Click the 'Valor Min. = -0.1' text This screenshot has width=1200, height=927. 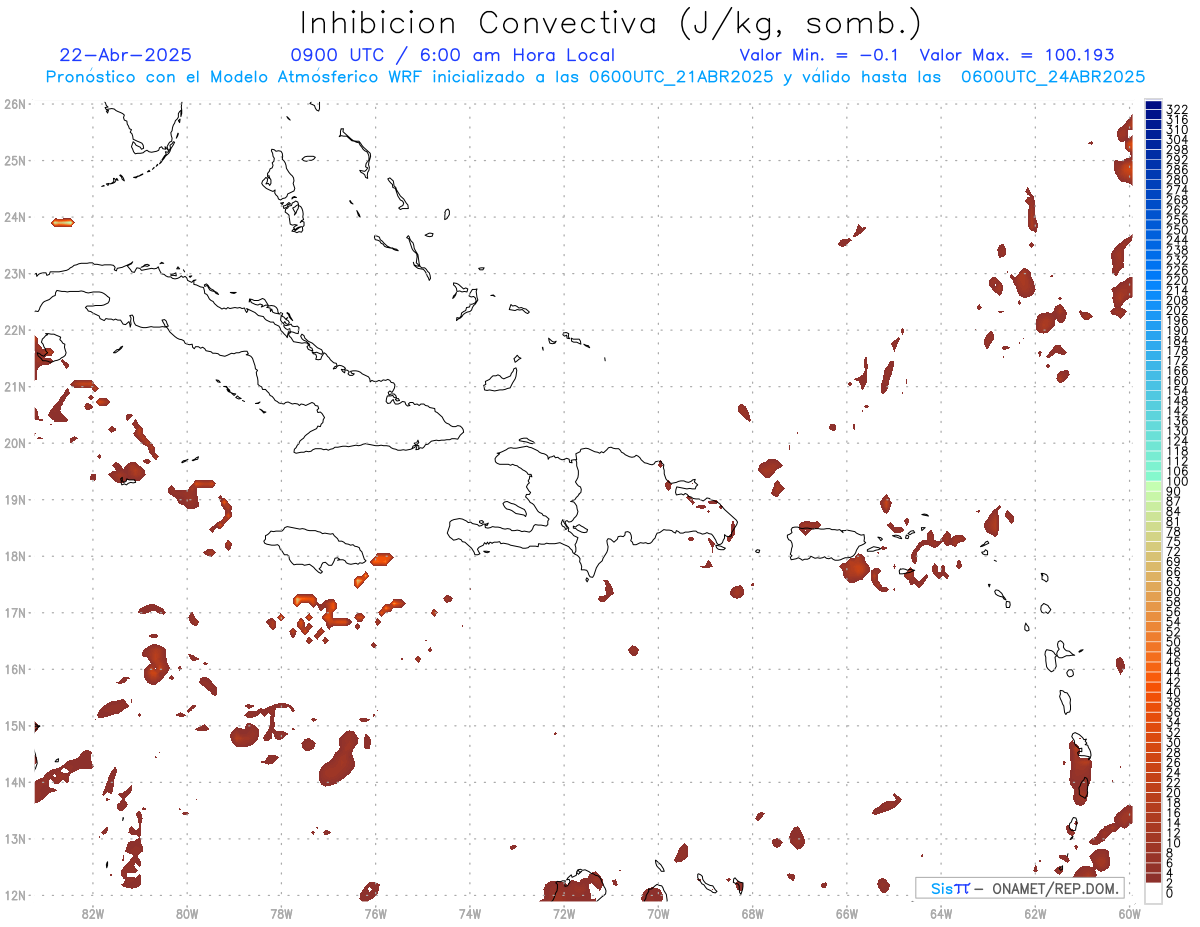pos(819,55)
